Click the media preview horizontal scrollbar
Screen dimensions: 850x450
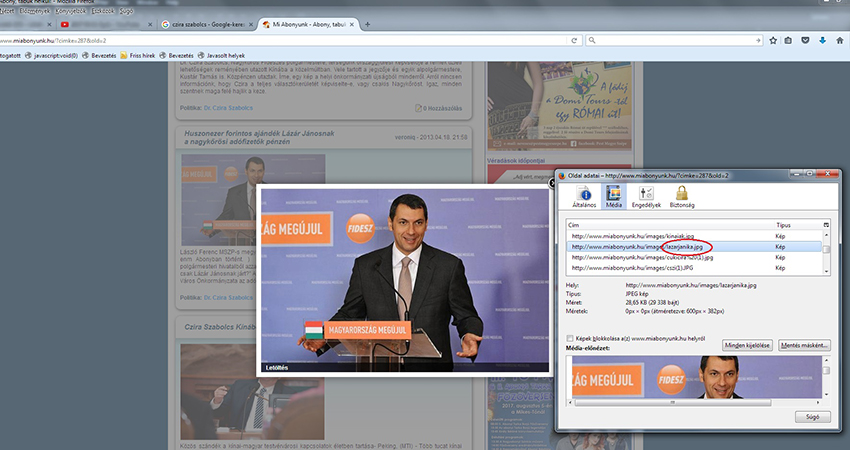click(x=672, y=403)
